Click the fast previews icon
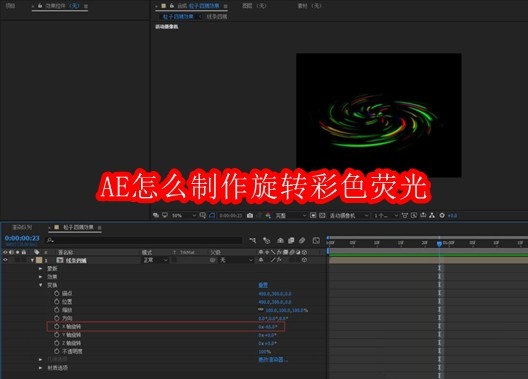The image size is (528, 379). [x=414, y=215]
